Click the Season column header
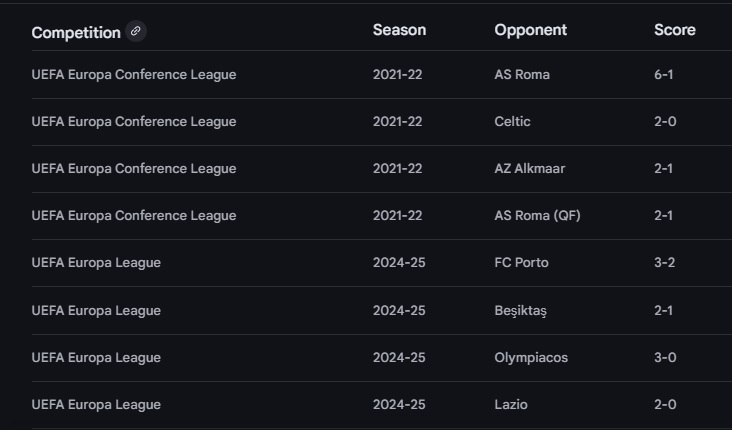This screenshot has height=430, width=732. click(x=399, y=30)
